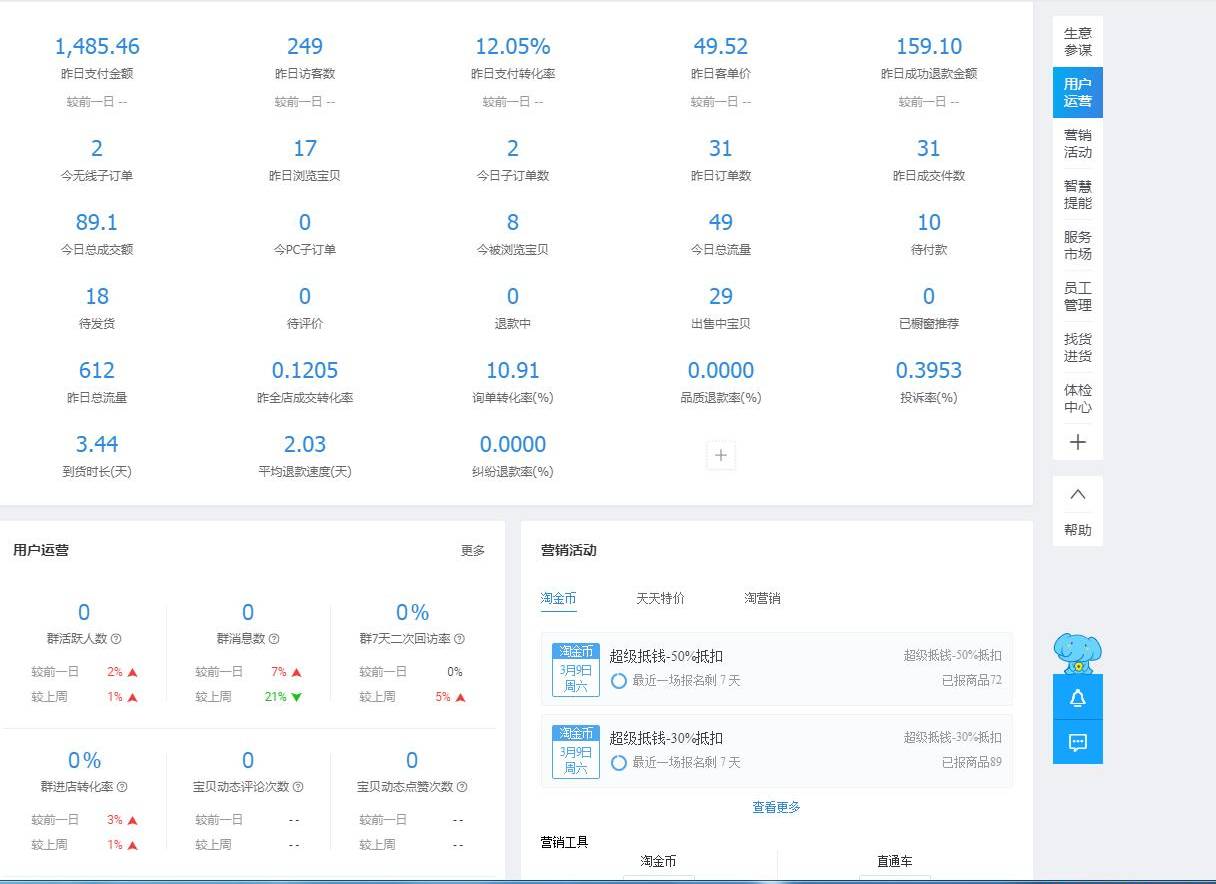Click 查看更多 under marketing activities
1216x884 pixels.
click(x=776, y=807)
